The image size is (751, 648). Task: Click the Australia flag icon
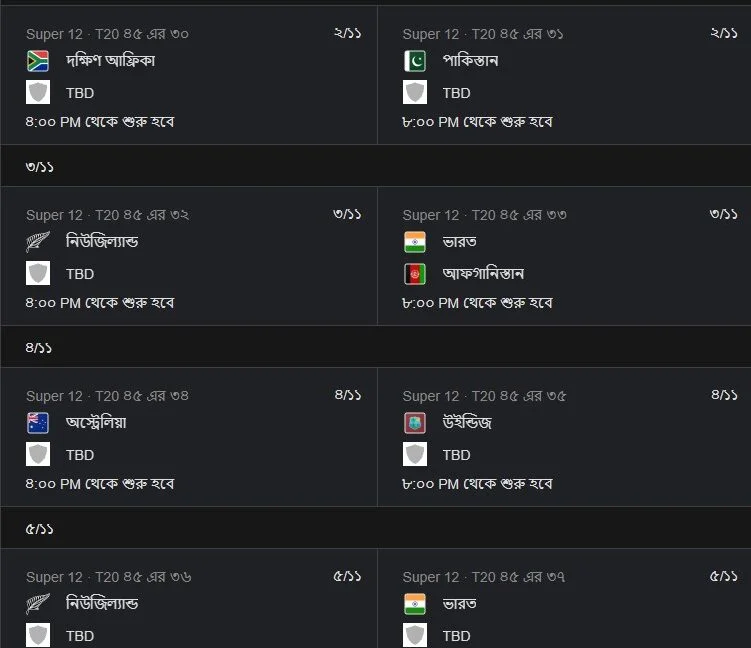[x=38, y=423]
